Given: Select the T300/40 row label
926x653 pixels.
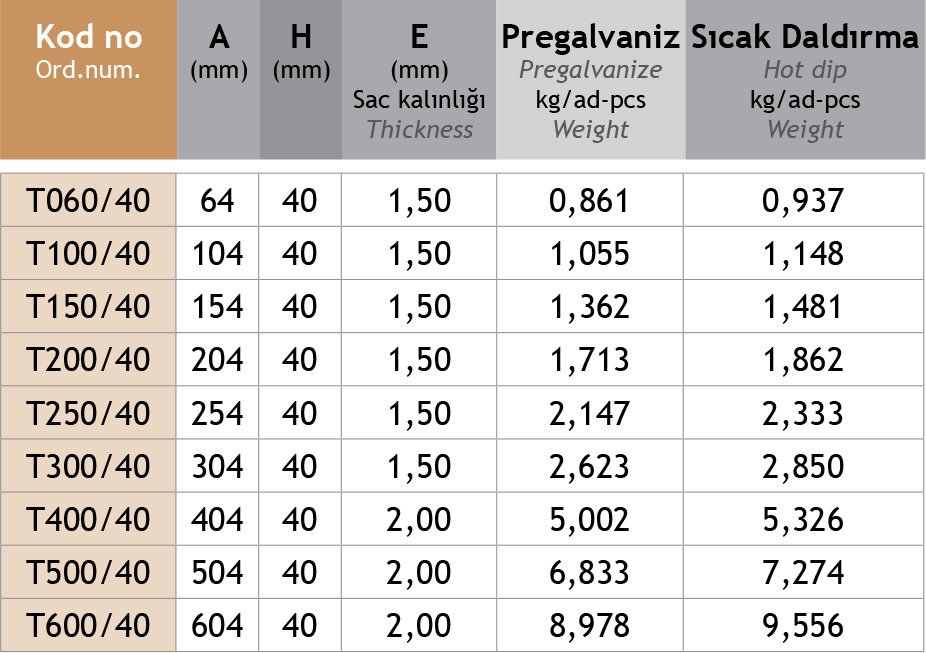Looking at the screenshot, I should [x=88, y=466].
